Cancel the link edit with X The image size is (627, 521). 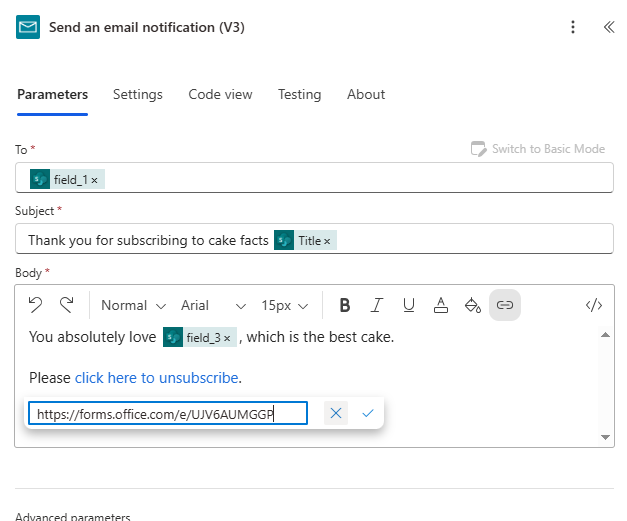point(336,413)
